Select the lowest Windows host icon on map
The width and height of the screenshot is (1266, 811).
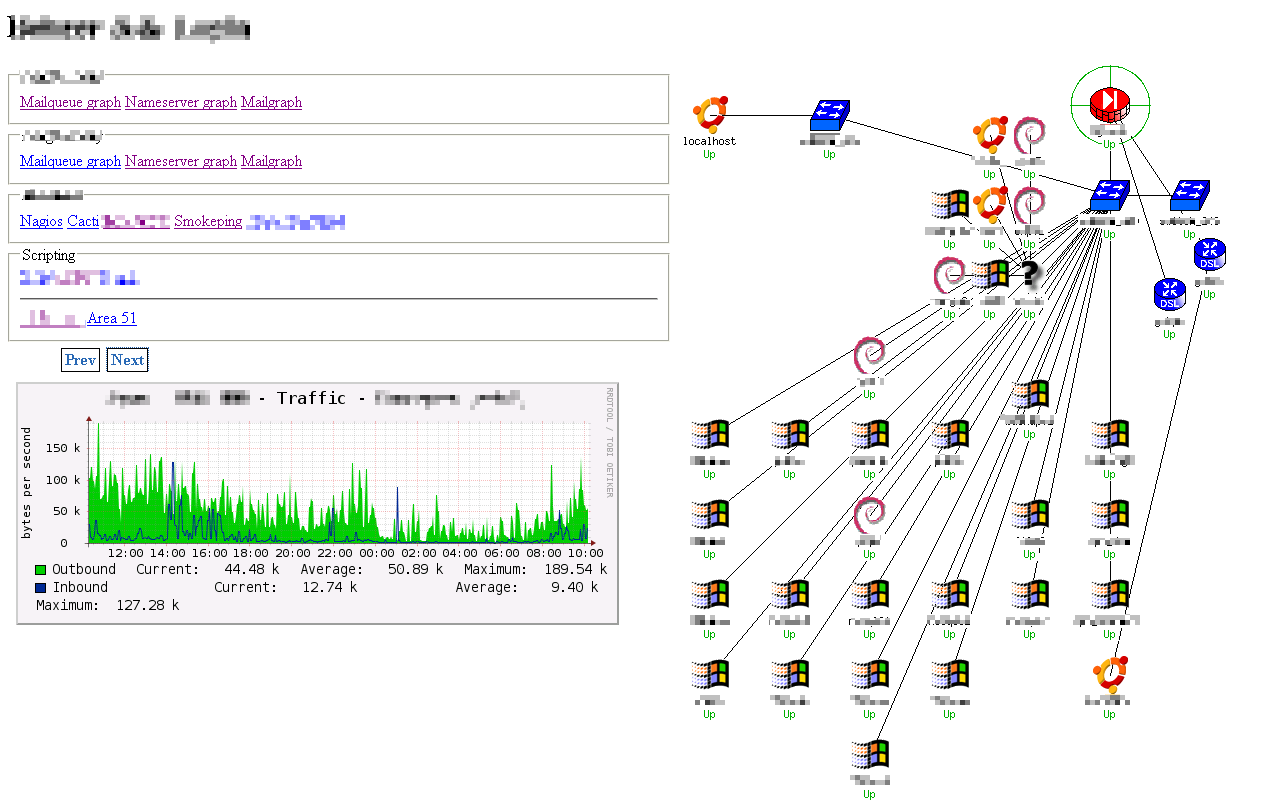coord(869,755)
